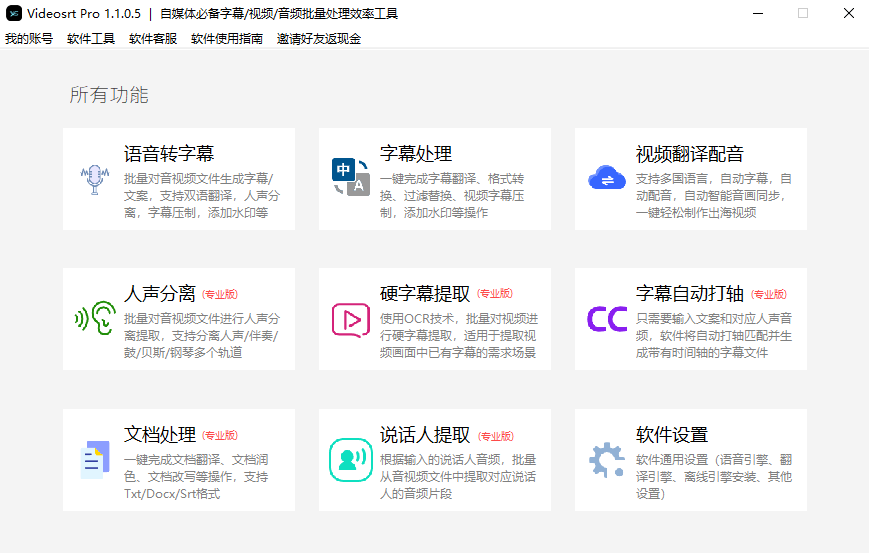Open the 邀请好友返现金 menu item
Screen dimensions: 869x553
click(x=319, y=39)
